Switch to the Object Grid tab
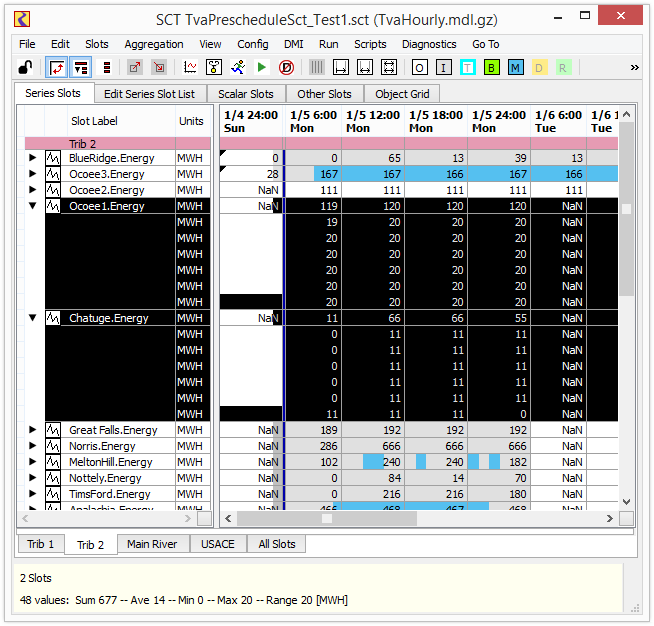Image resolution: width=654 pixels, height=626 pixels. [x=402, y=94]
